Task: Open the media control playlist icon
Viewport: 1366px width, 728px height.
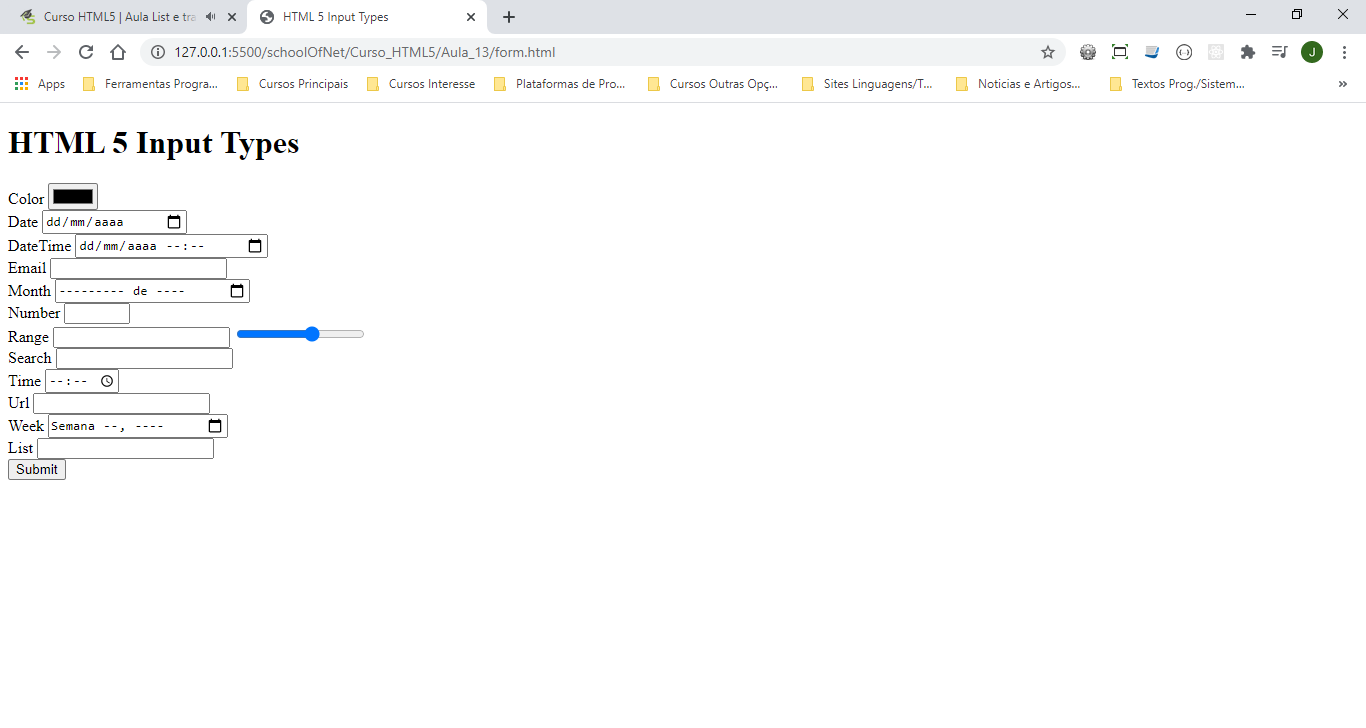Action: 1279,52
